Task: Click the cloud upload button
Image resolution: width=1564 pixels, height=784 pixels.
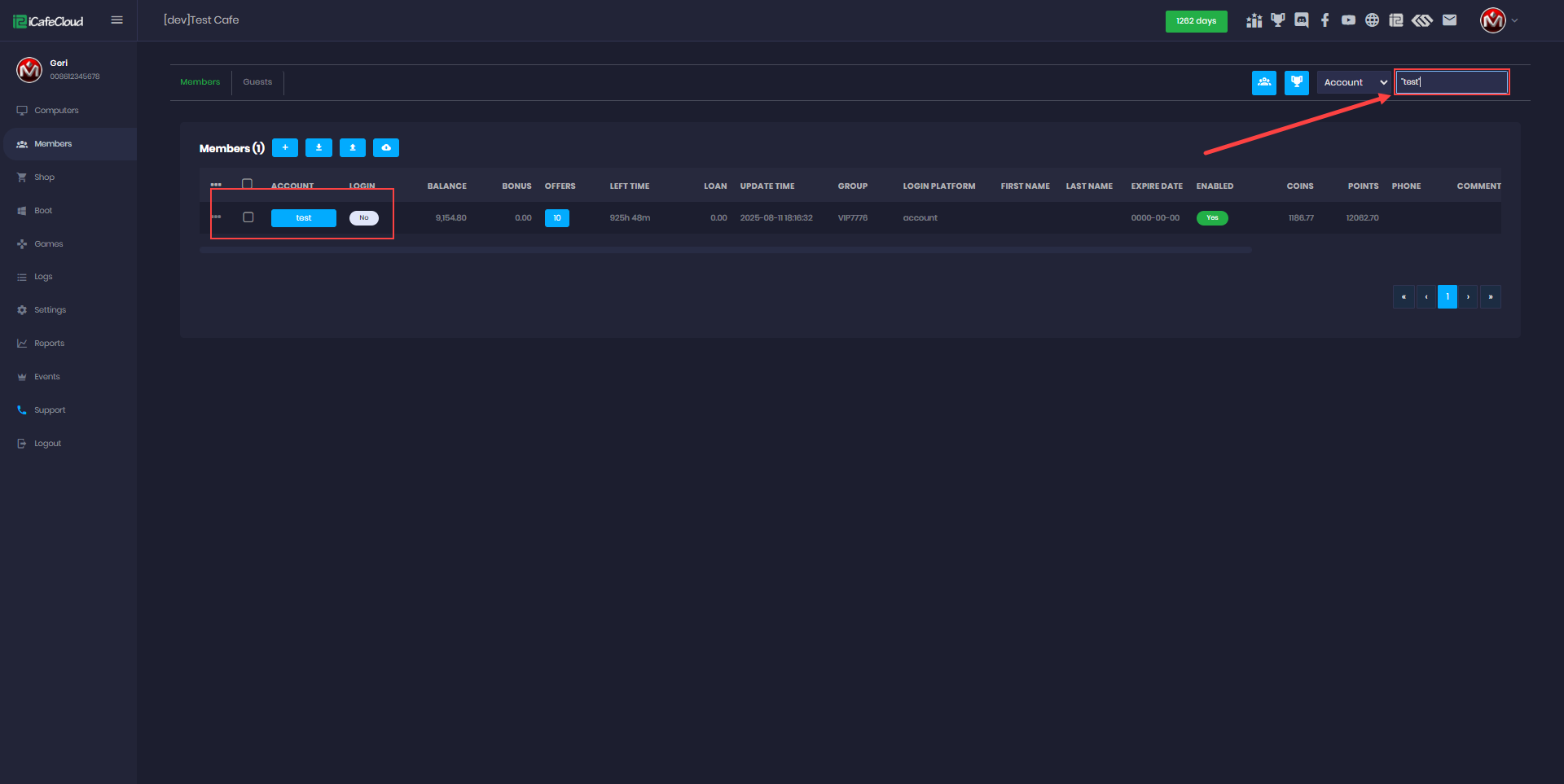Action: coord(386,147)
